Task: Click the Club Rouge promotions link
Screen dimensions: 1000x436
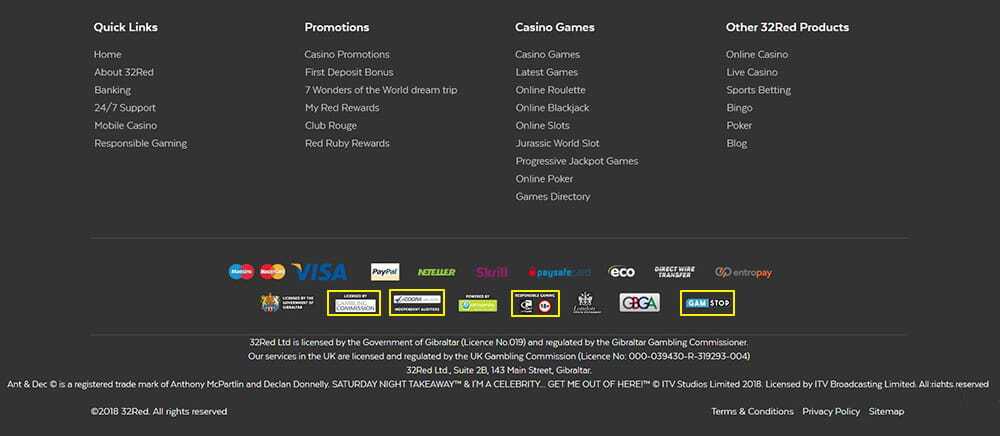Action: click(330, 126)
